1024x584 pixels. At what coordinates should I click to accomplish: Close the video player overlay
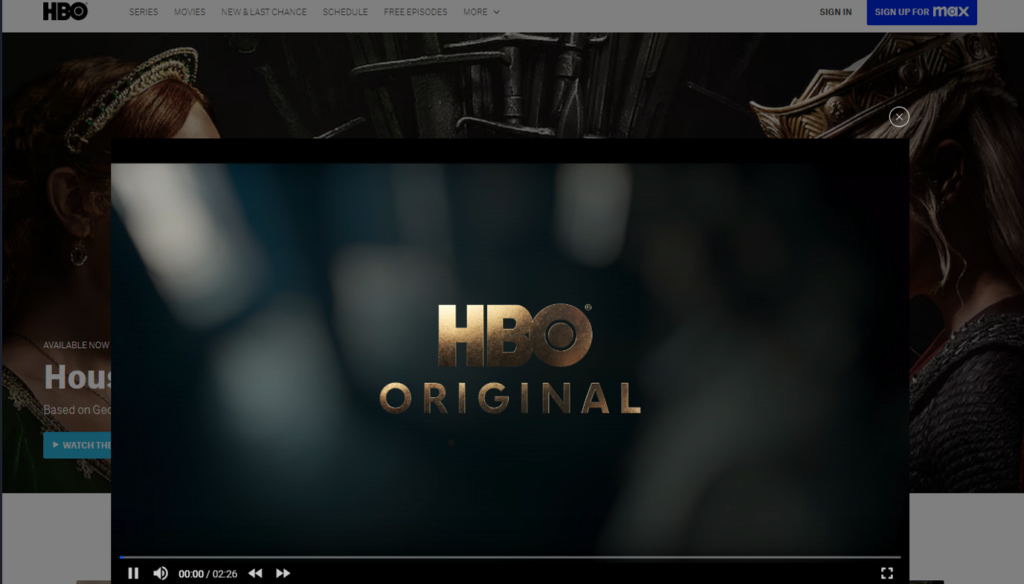899,117
